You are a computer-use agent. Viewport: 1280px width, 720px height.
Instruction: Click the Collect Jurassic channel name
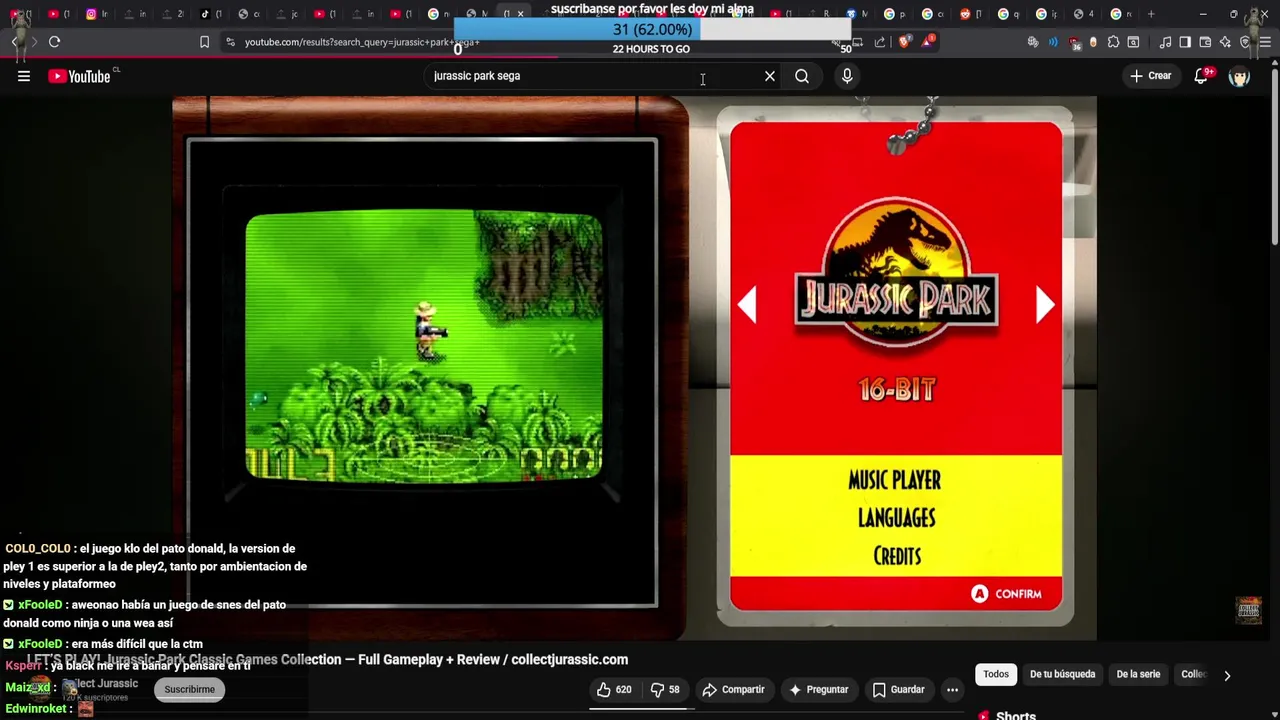(100, 684)
